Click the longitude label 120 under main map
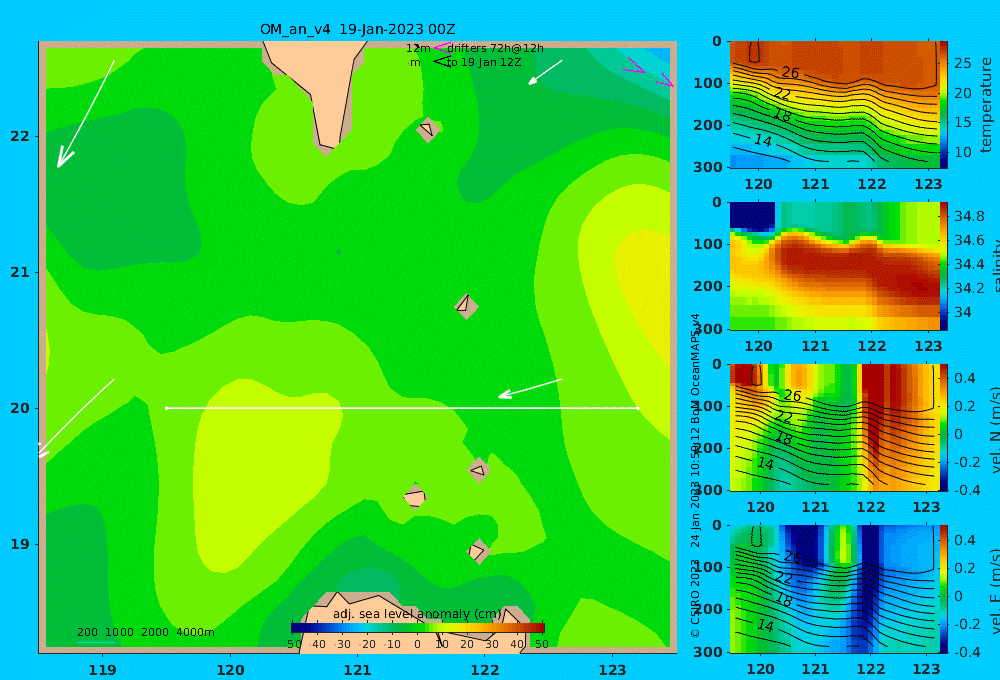The width and height of the screenshot is (1000, 680). click(230, 670)
